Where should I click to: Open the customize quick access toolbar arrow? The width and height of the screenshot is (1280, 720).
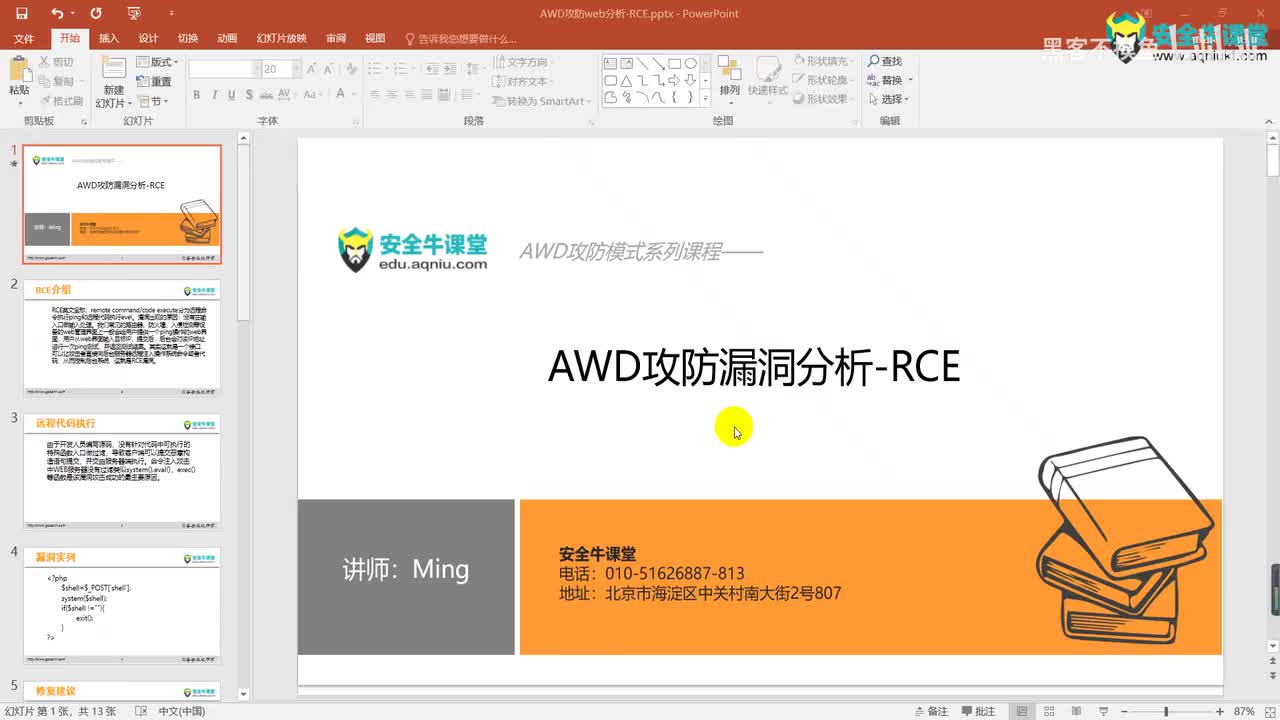(x=171, y=13)
